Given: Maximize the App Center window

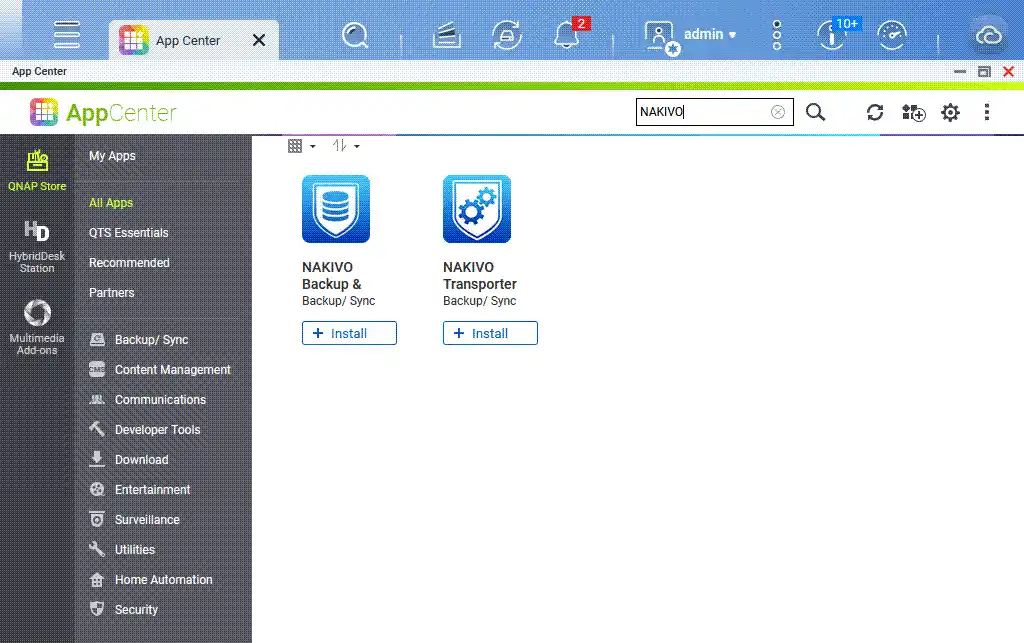Looking at the screenshot, I should (x=984, y=71).
